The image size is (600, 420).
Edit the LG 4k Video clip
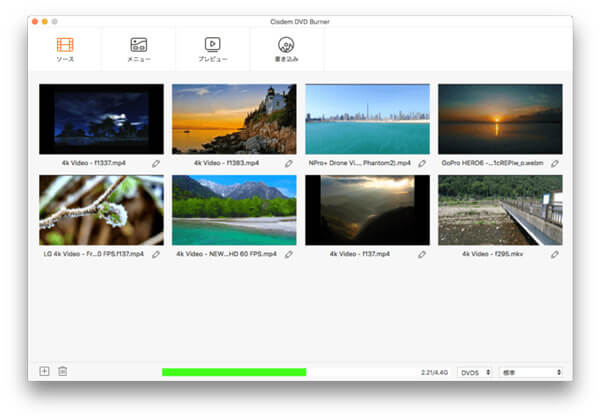pyautogui.click(x=156, y=254)
